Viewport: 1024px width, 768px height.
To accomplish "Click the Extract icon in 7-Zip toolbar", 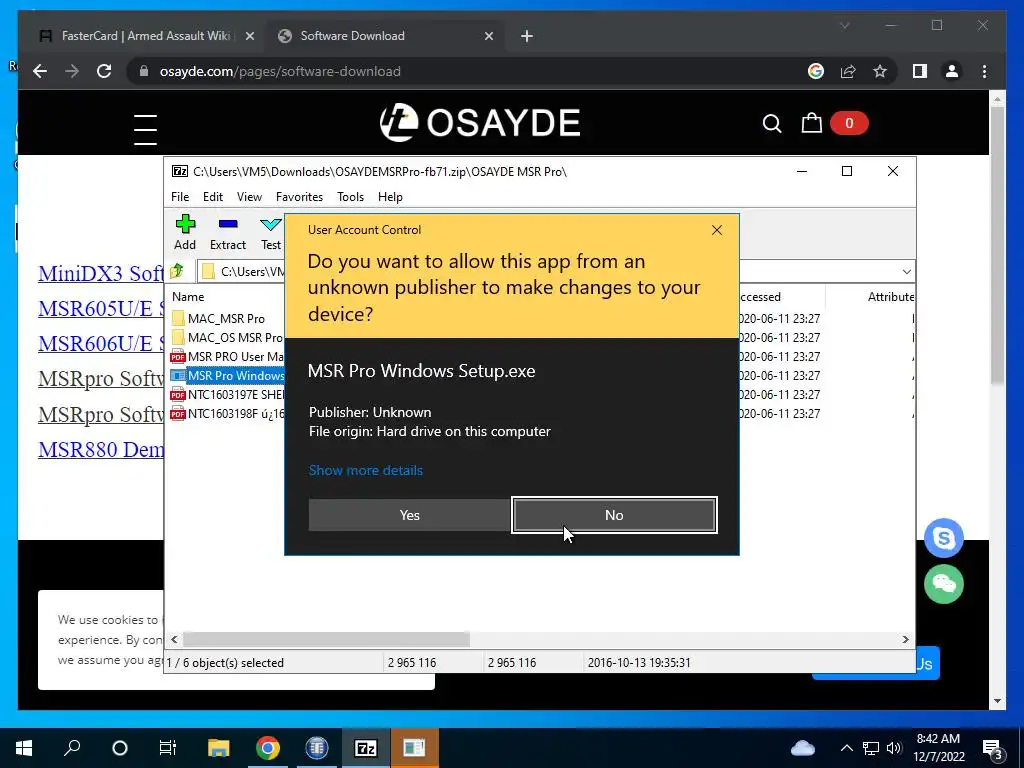I will (227, 232).
